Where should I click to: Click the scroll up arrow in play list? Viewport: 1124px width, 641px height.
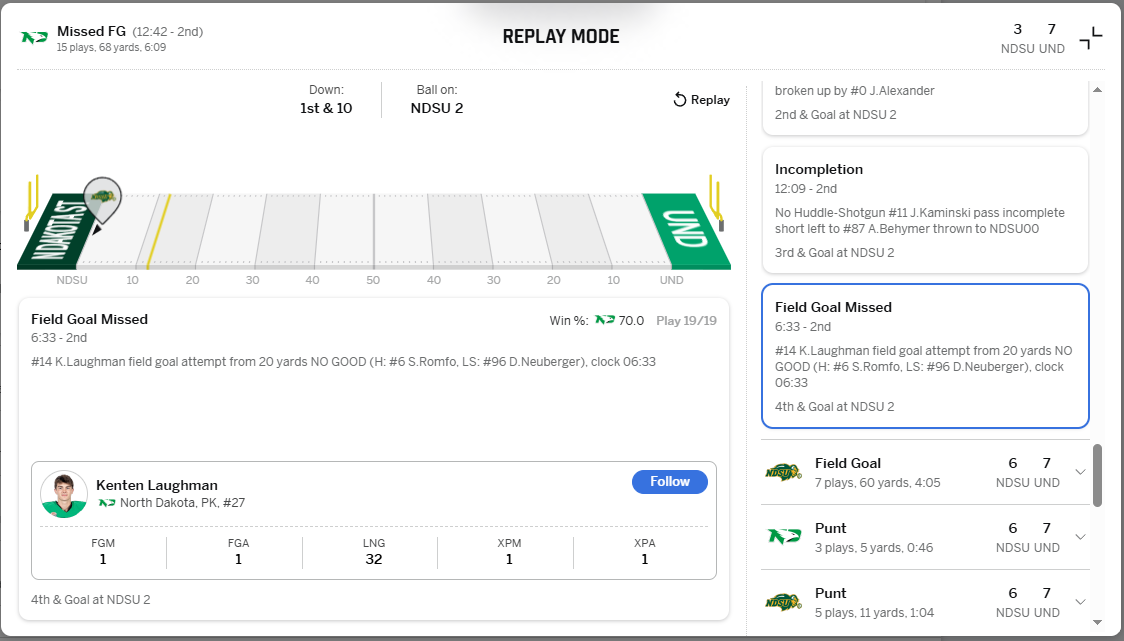(1097, 90)
